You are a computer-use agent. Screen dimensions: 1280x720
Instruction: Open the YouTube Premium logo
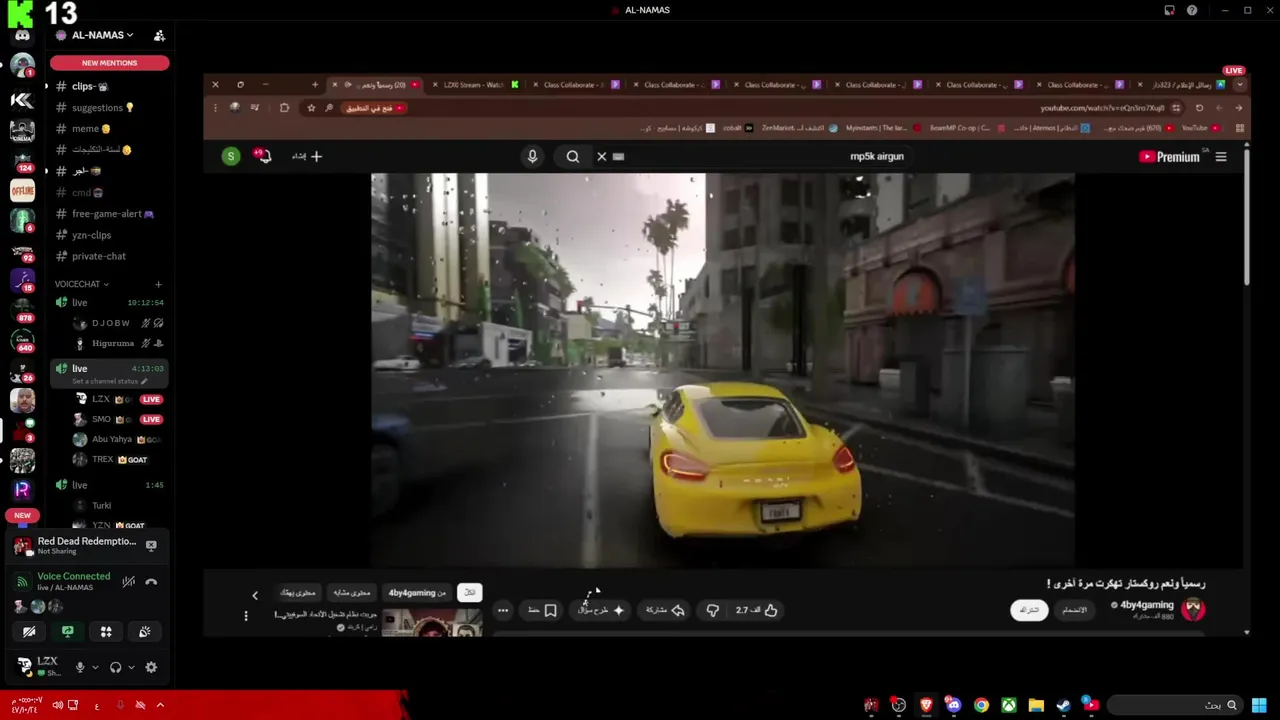tap(1169, 156)
